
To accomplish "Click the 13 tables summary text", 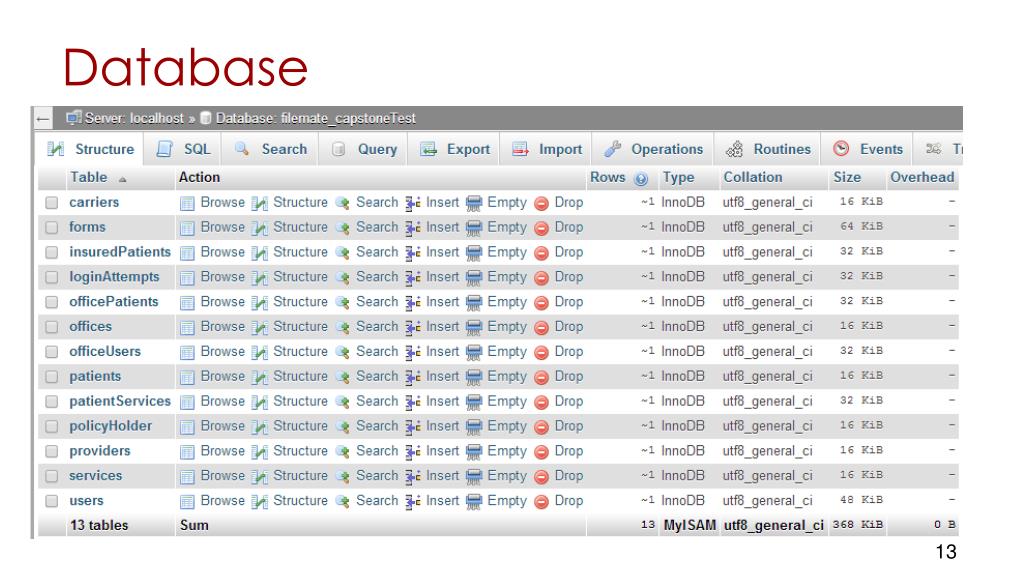I will [x=99, y=526].
